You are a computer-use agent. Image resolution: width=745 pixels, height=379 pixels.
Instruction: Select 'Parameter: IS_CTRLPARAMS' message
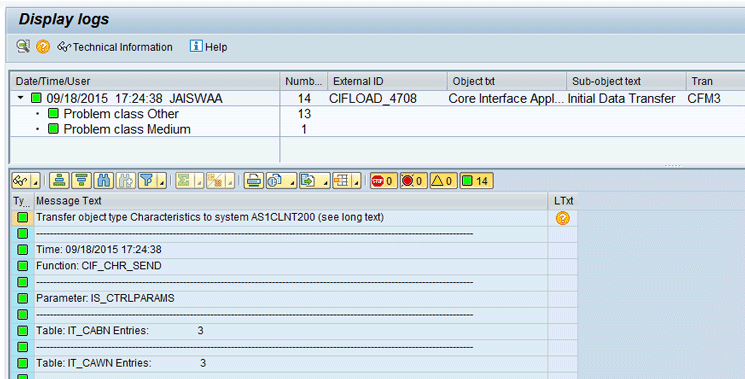[x=105, y=298]
